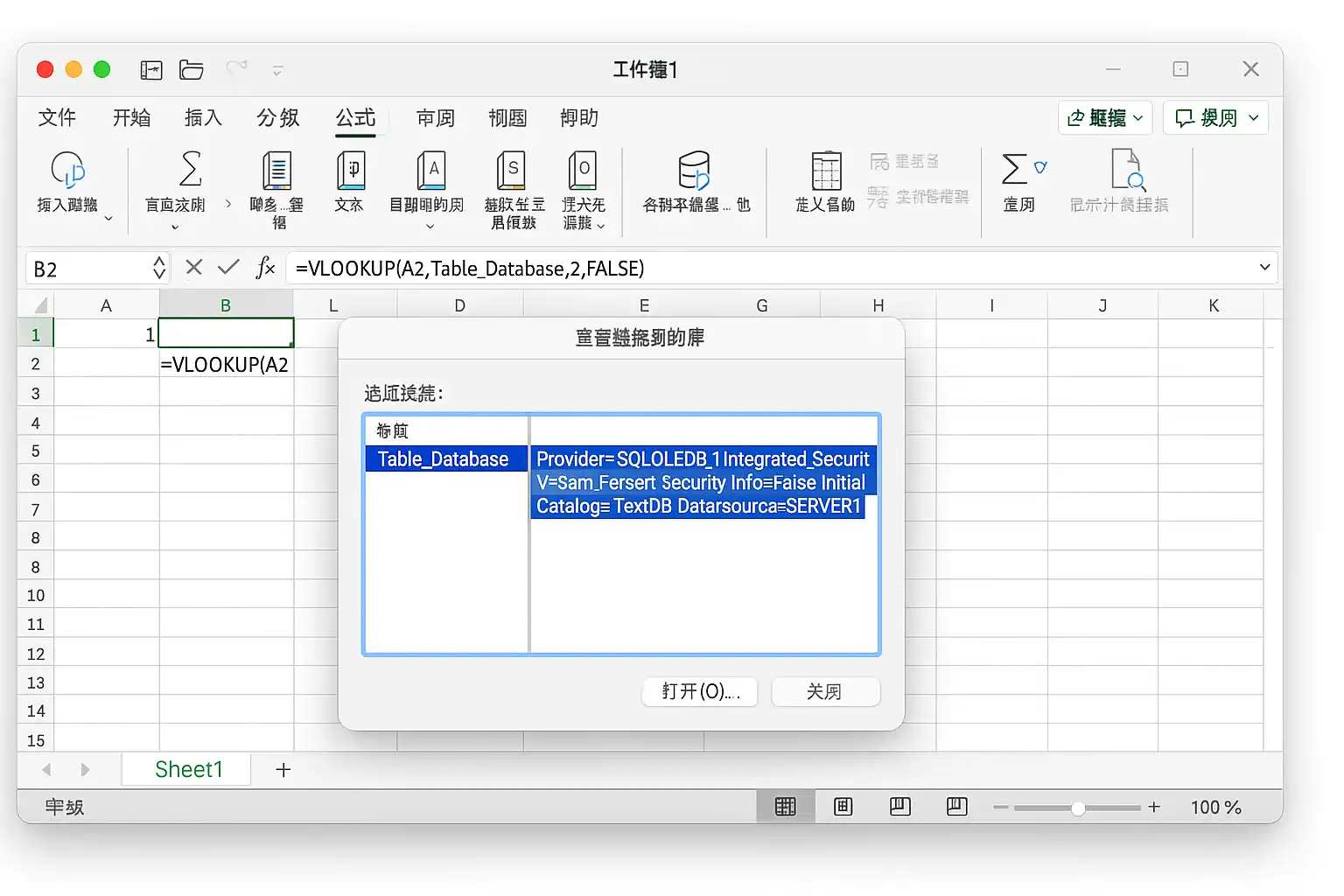
Task: Open the comments dropdown in top right
Action: (1215, 118)
